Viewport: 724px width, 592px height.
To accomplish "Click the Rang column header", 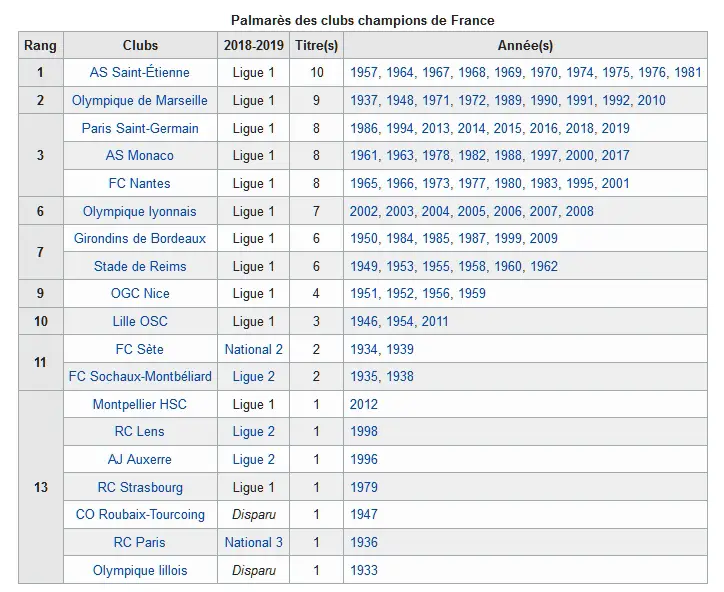I will [41, 45].
